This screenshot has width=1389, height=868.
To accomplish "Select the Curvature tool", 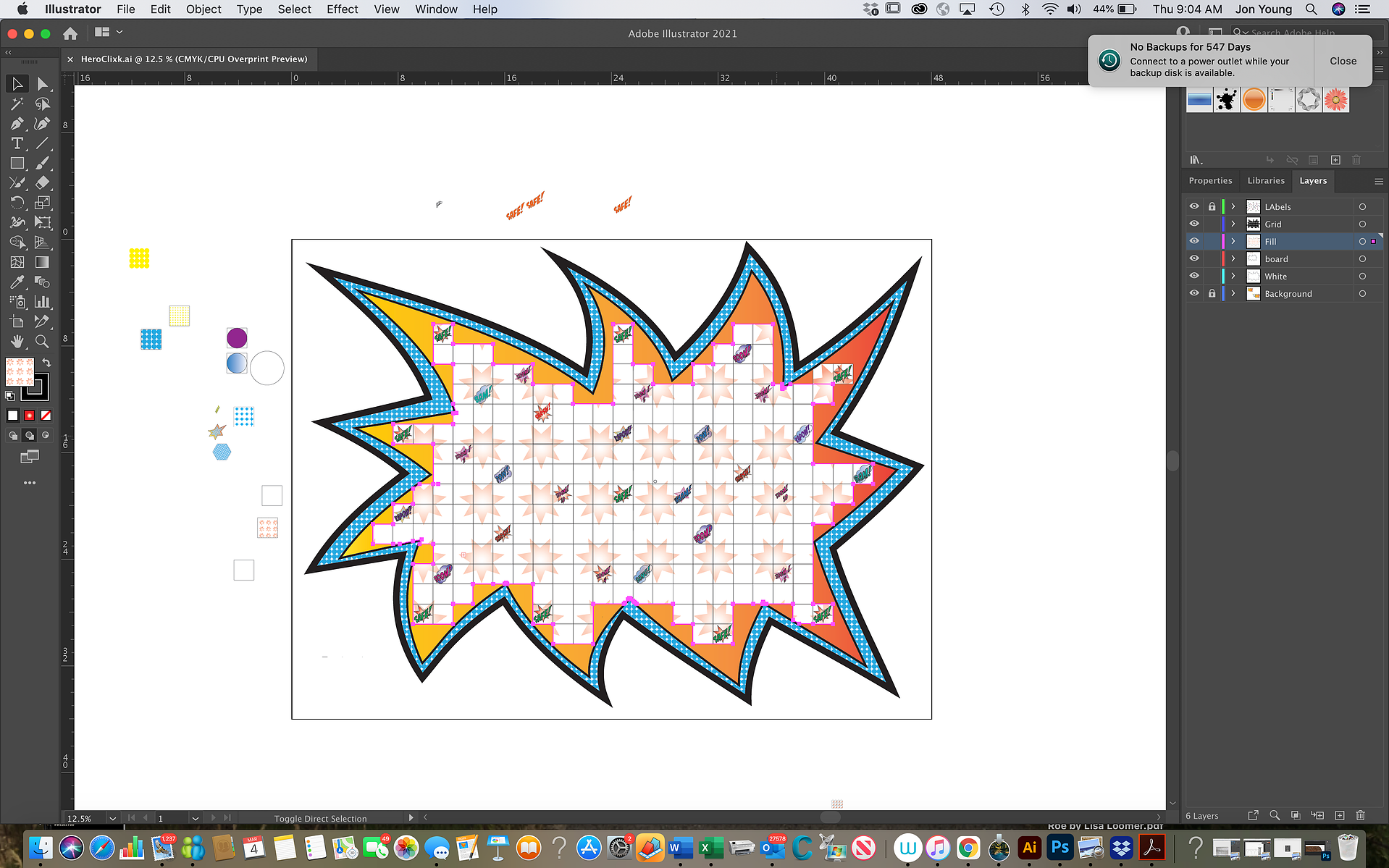I will click(x=43, y=124).
